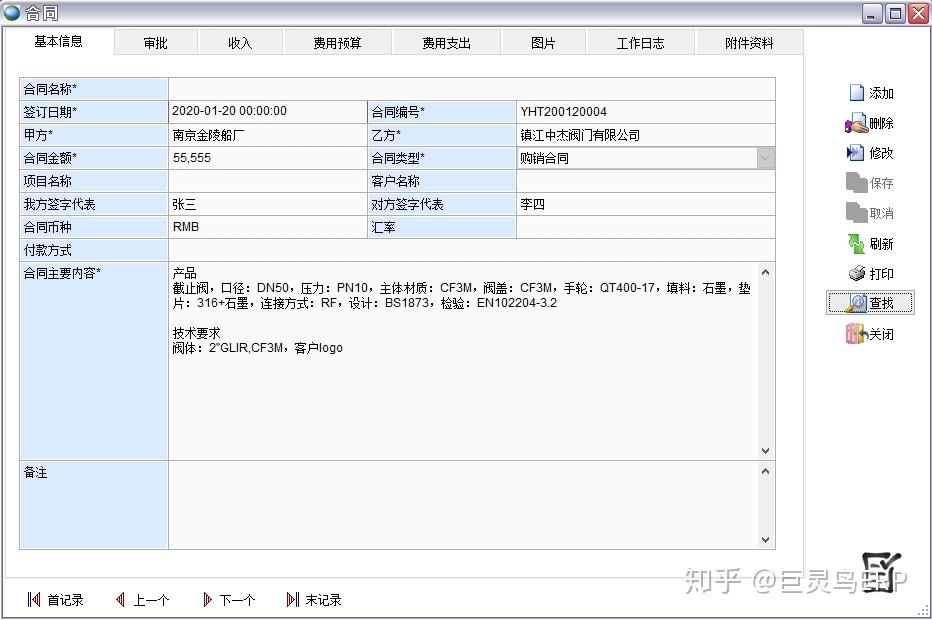This screenshot has height=620, width=932.
Task: Select the 费用预算 tab
Action: pos(337,43)
